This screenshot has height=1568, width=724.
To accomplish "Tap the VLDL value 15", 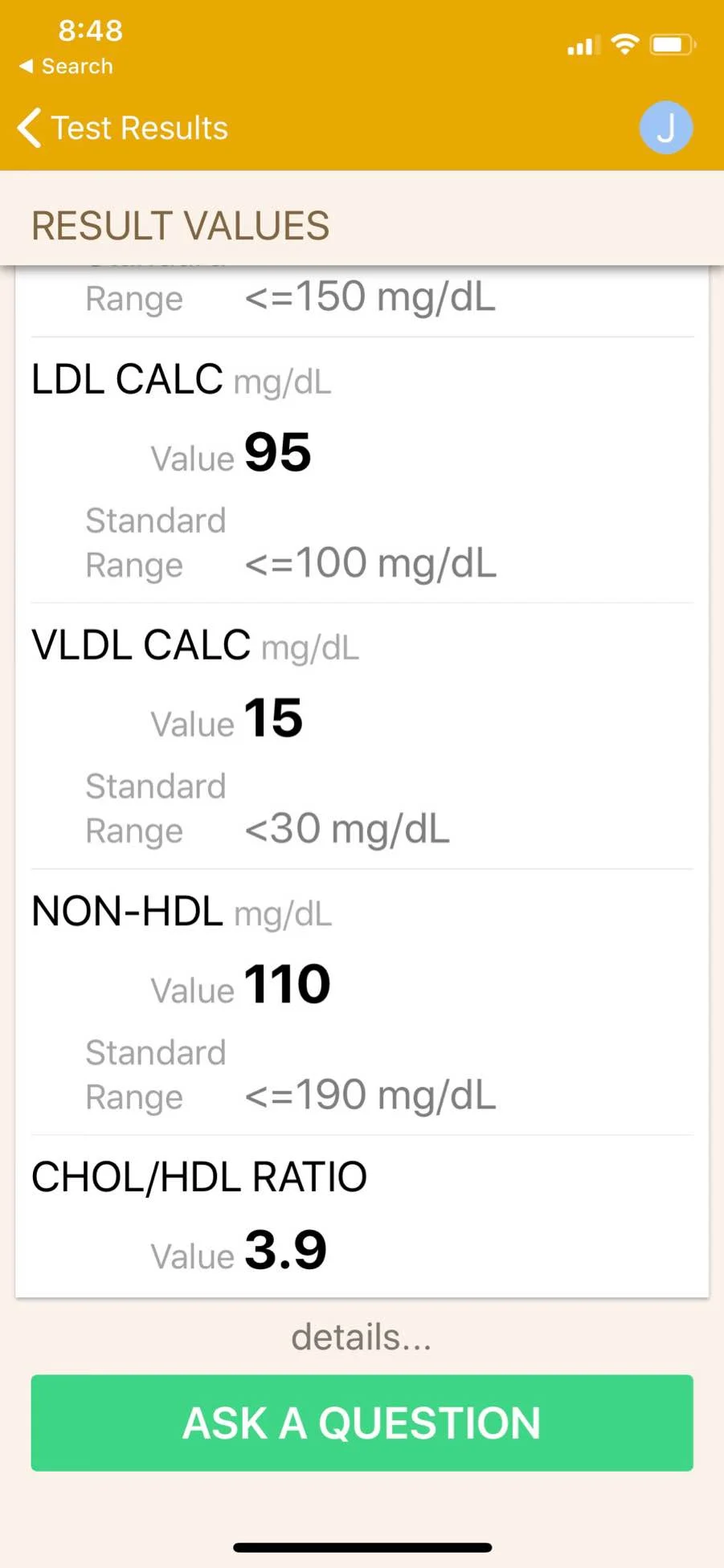I will click(x=273, y=718).
